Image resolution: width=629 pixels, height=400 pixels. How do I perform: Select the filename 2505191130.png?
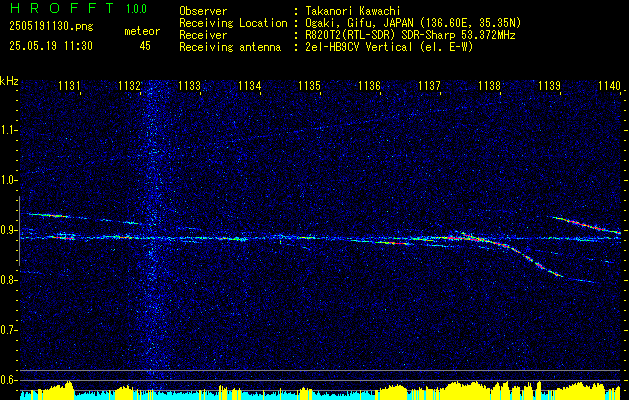(x=51, y=27)
